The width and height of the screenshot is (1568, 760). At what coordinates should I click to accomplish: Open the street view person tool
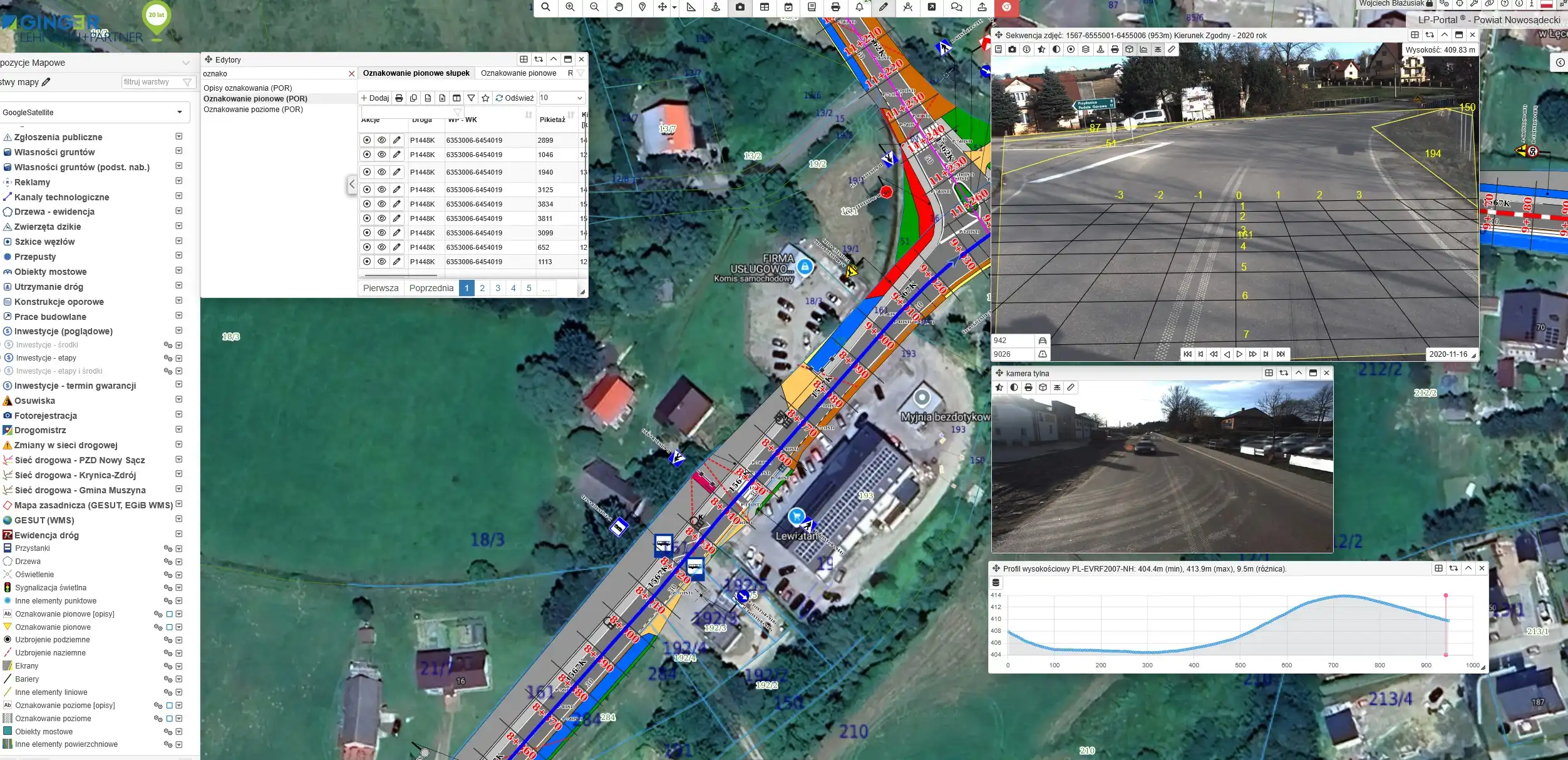[x=716, y=7]
